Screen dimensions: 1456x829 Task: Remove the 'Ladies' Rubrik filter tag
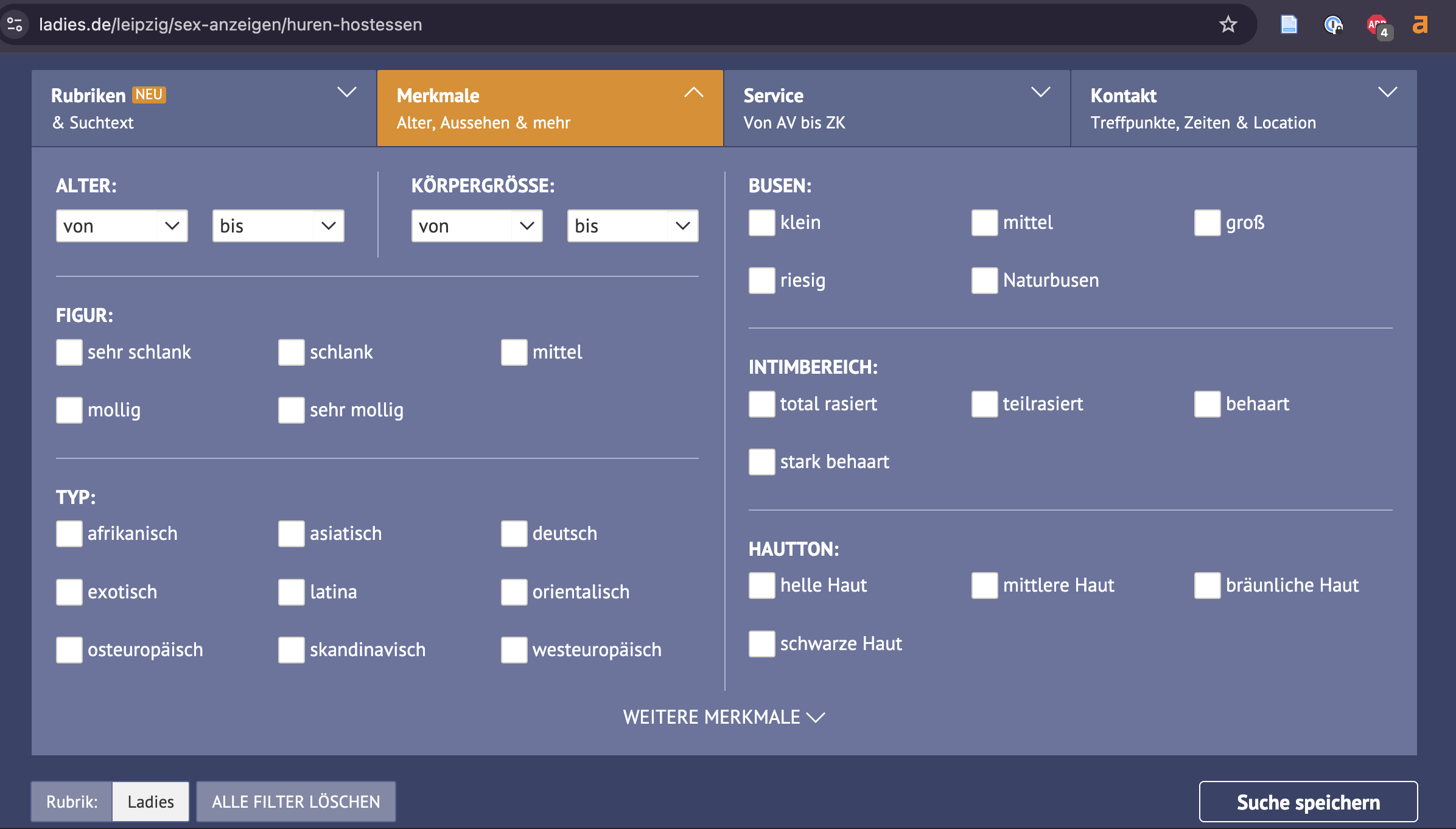click(150, 802)
